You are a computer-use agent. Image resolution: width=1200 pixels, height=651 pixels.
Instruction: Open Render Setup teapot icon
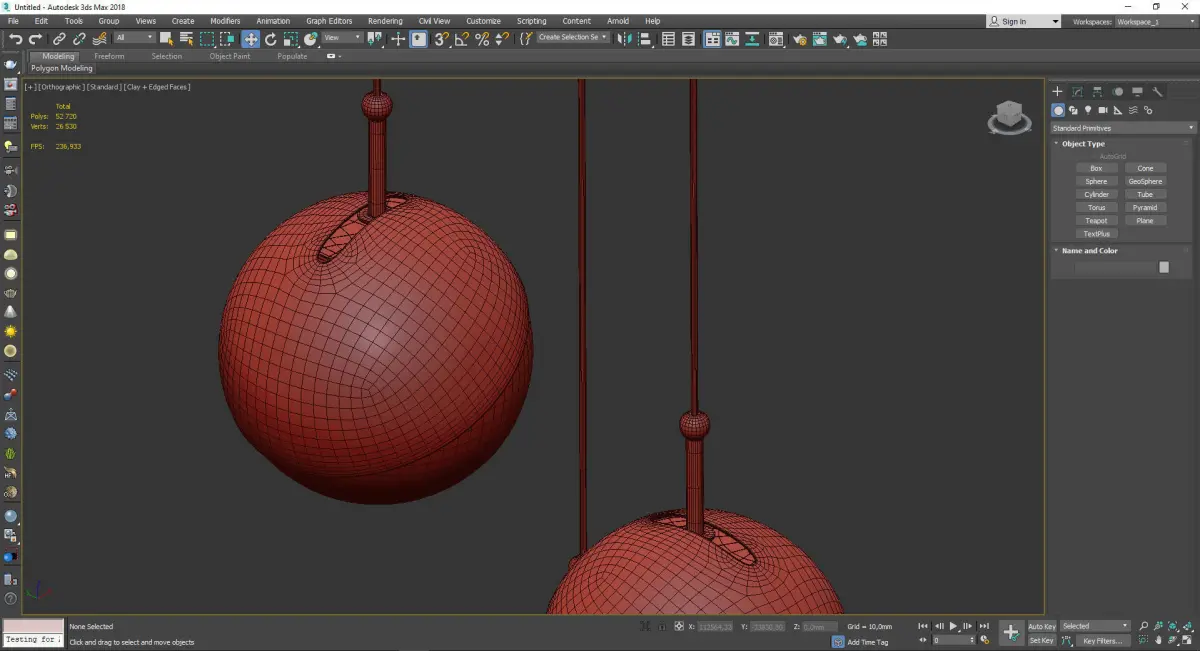[799, 39]
